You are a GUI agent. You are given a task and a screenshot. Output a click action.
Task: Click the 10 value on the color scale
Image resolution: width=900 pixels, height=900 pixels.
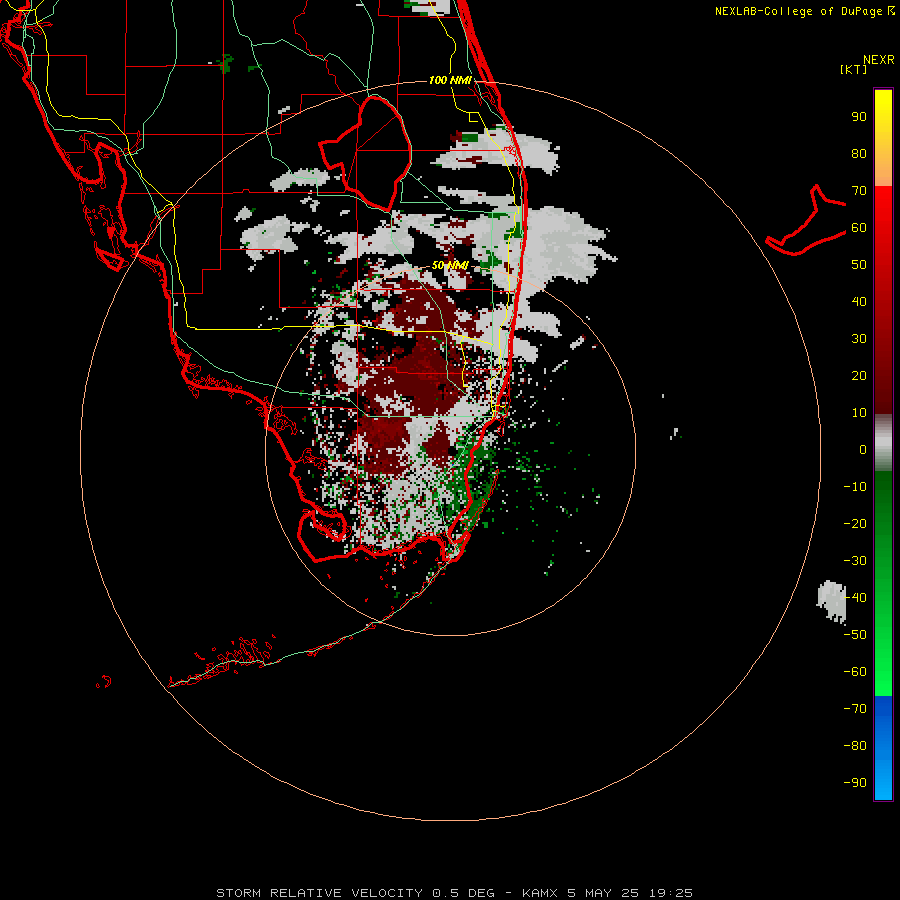pyautogui.click(x=859, y=413)
